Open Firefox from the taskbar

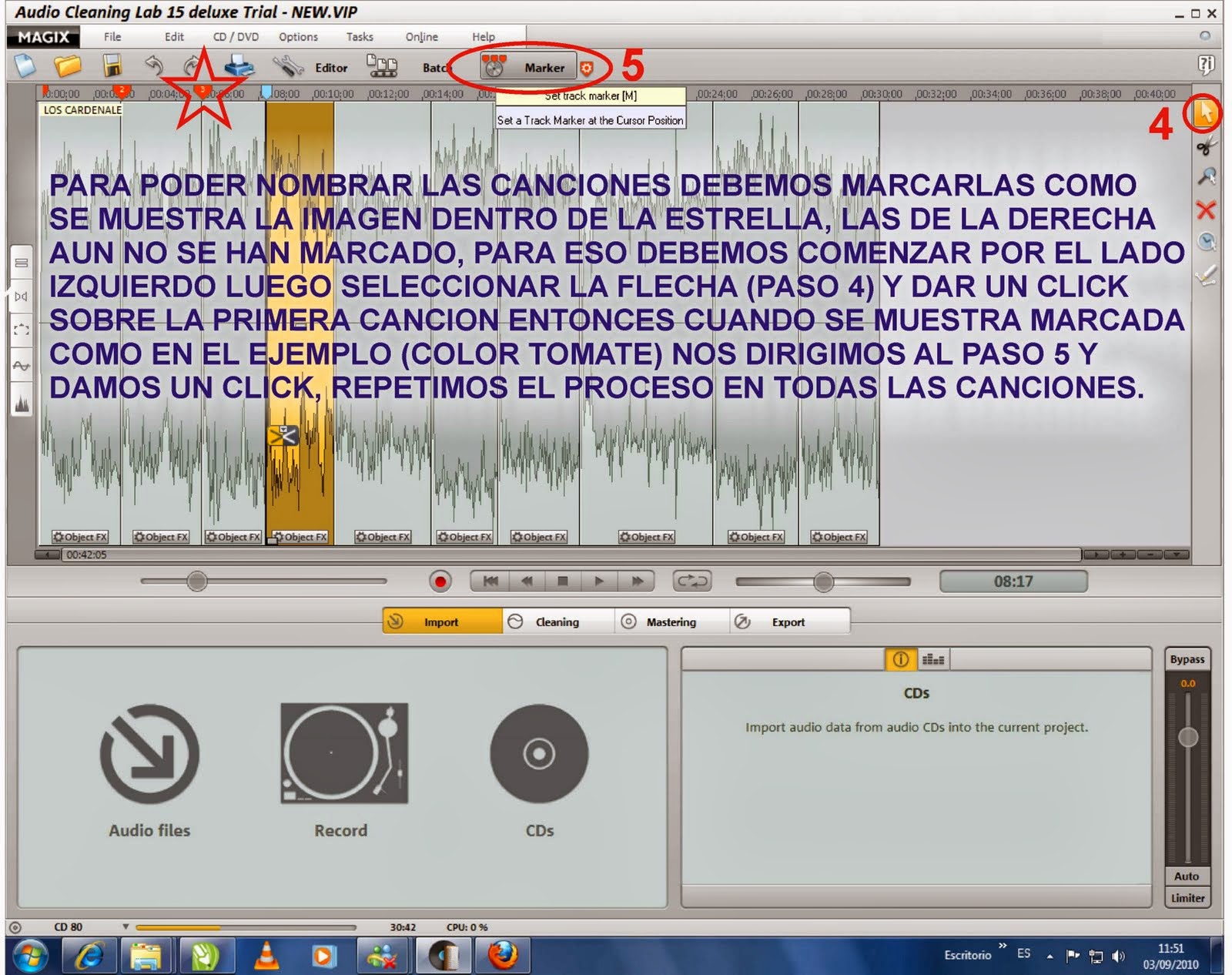(x=503, y=957)
